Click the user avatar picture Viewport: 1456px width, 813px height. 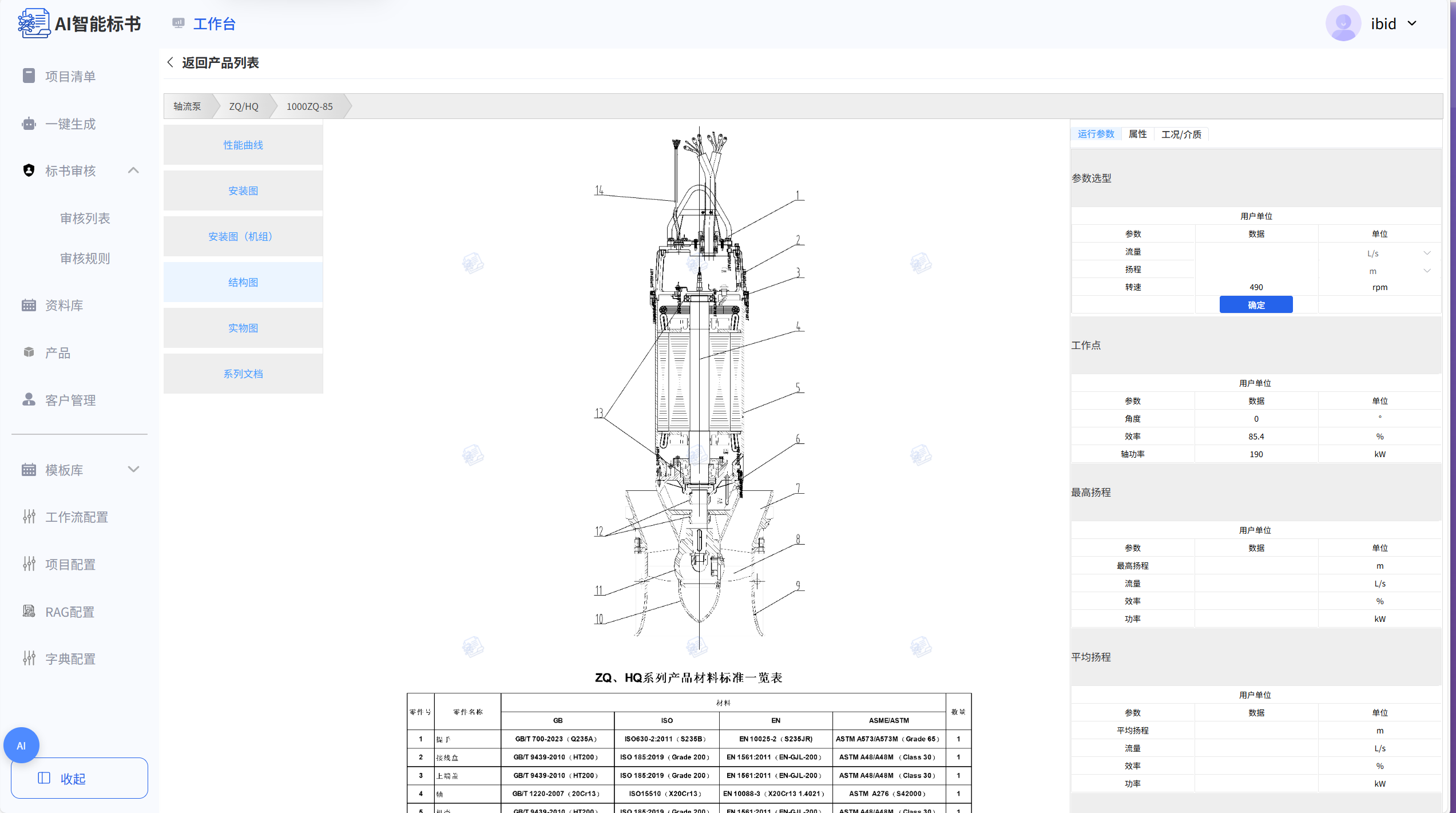pos(1343,23)
